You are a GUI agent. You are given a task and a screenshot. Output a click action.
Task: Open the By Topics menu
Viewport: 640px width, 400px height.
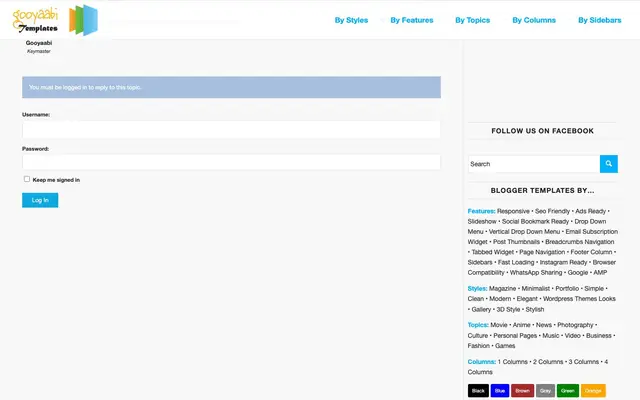[472, 20]
